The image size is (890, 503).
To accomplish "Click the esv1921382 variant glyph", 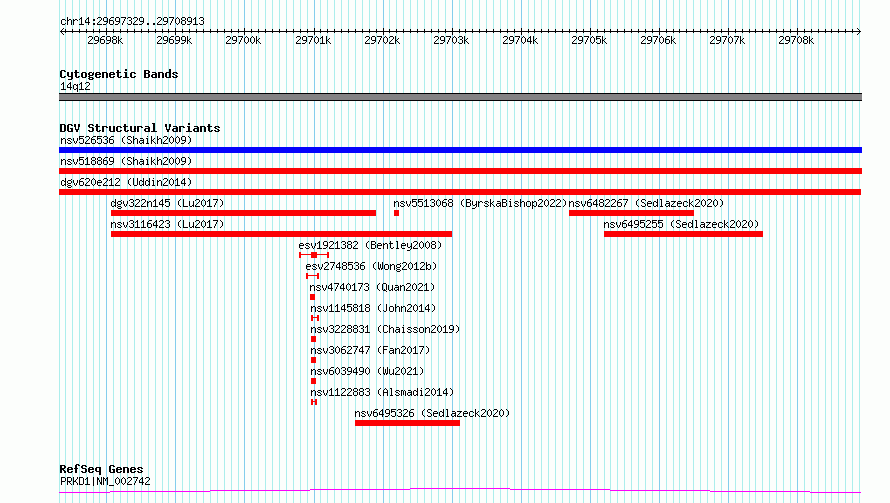I will click(x=314, y=255).
